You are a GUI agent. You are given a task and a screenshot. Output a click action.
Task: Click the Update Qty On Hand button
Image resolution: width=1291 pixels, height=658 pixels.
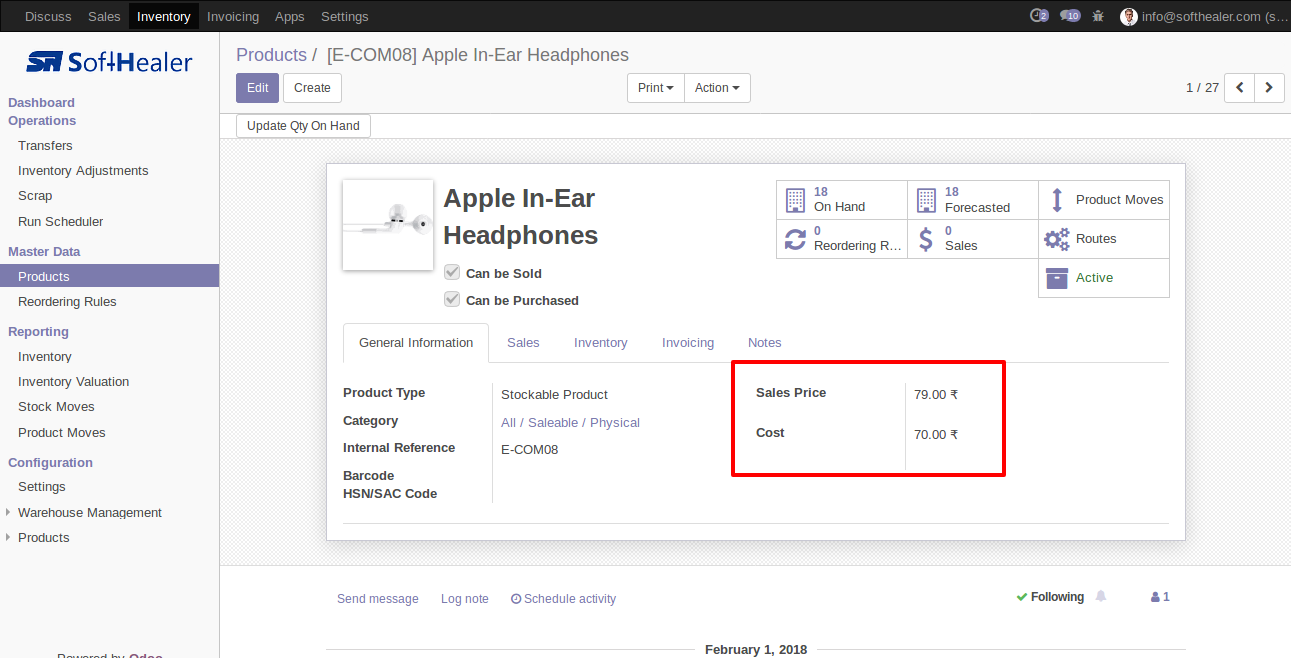(x=304, y=126)
